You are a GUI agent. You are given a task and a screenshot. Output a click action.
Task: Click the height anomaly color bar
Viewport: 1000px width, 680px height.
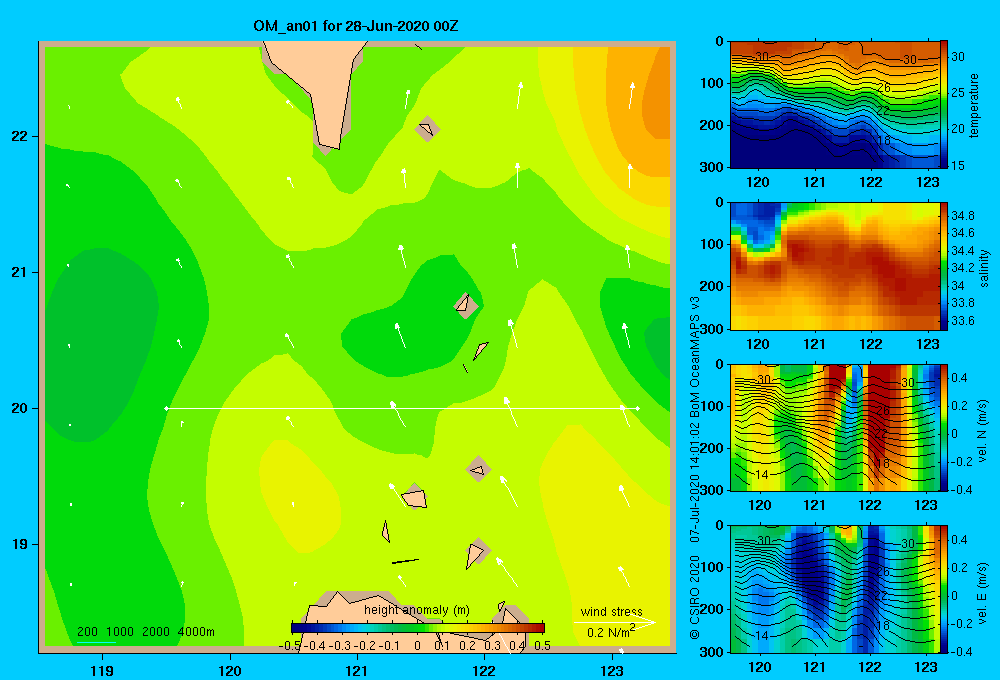point(418,628)
